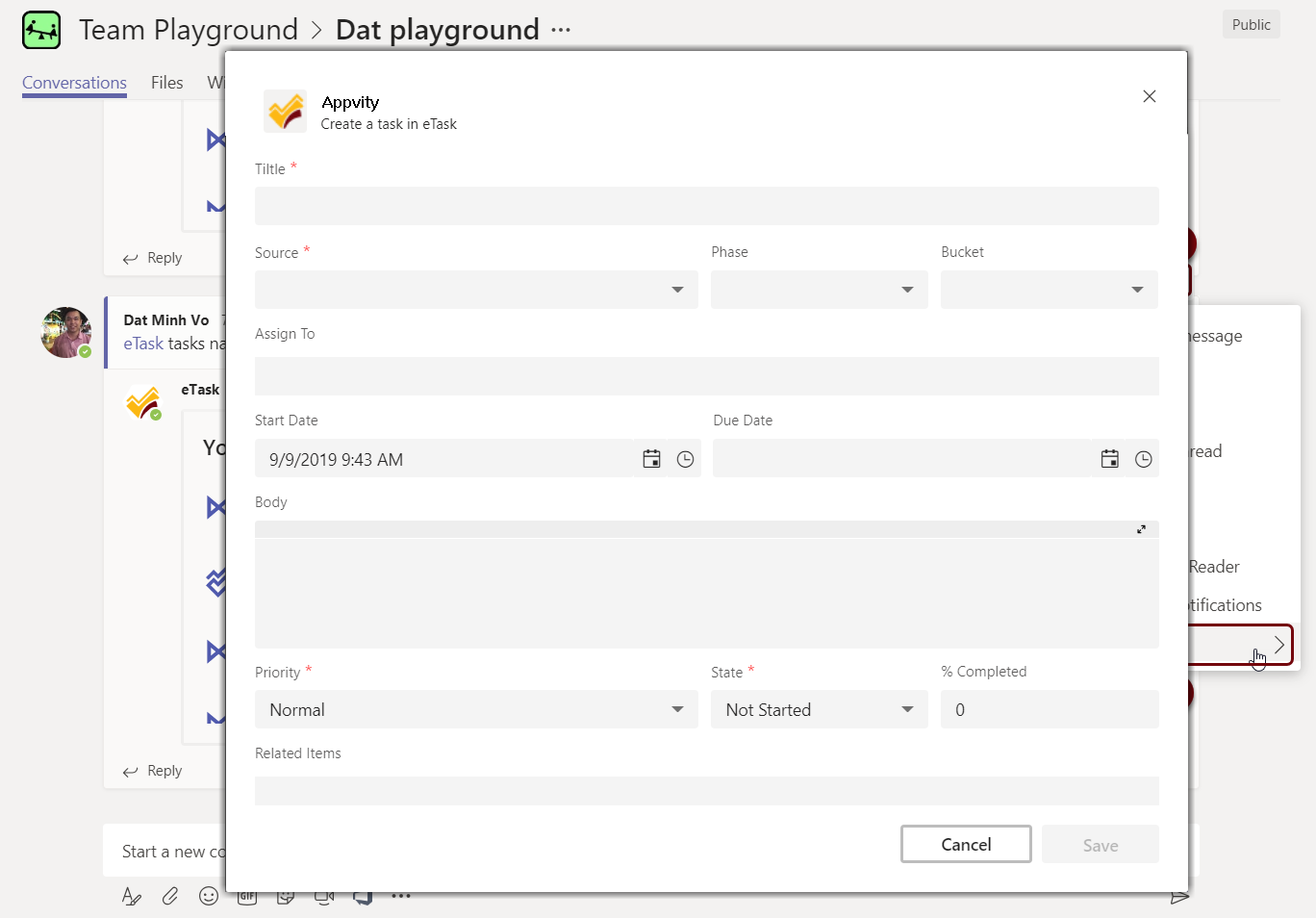The image size is (1316, 918).
Task: Open the Source dropdown
Action: (x=476, y=290)
